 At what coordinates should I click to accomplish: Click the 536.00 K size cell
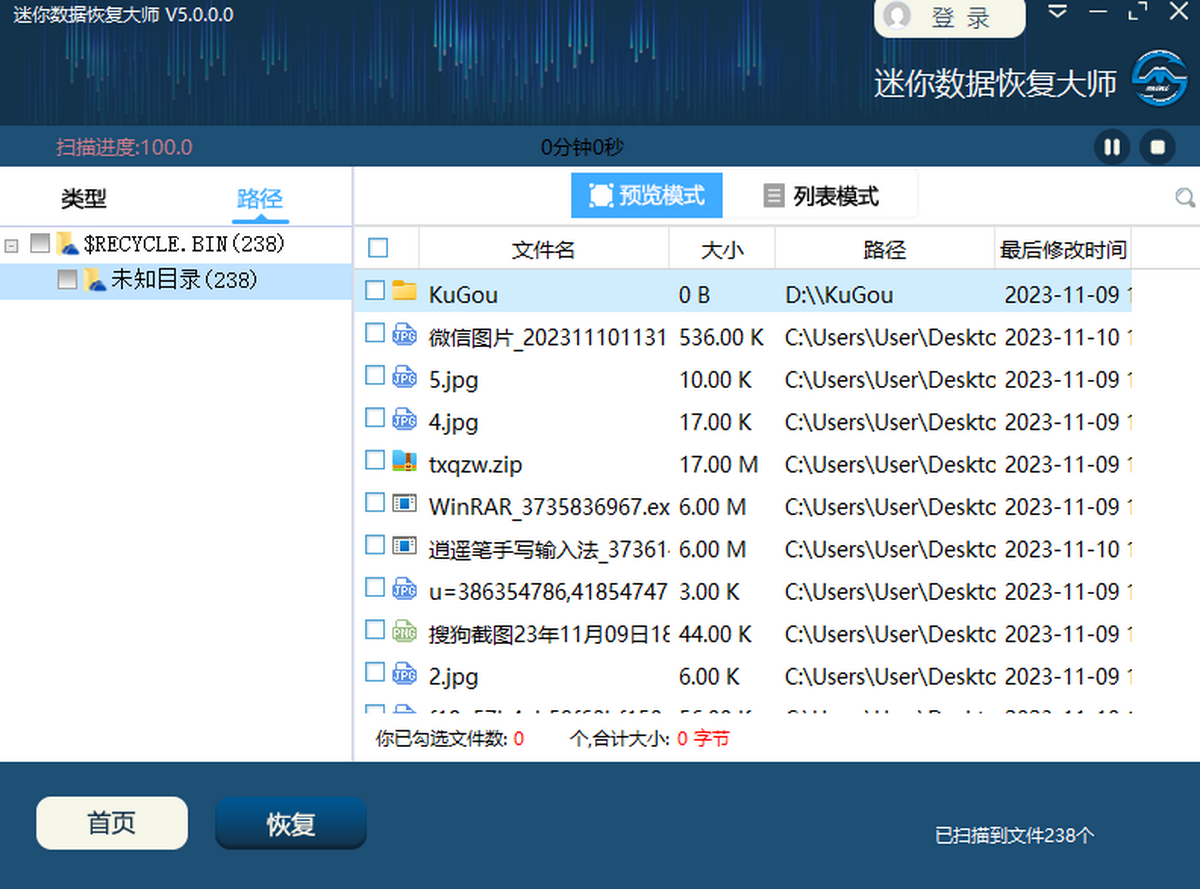721,338
